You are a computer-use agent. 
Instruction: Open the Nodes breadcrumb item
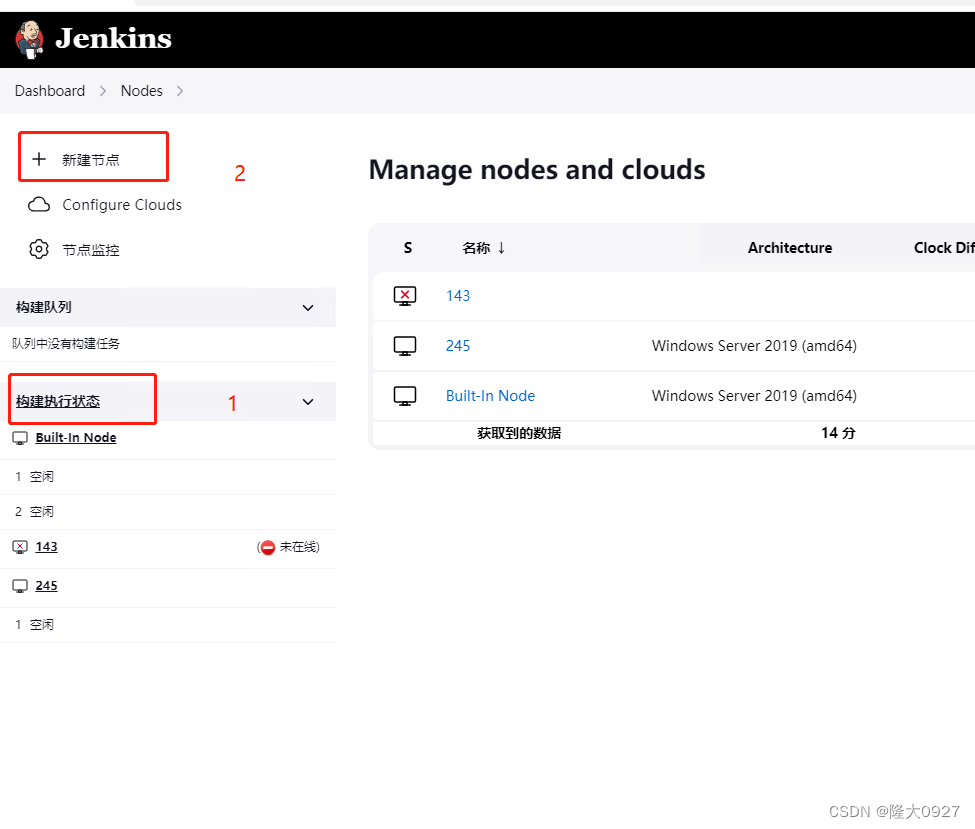[141, 90]
